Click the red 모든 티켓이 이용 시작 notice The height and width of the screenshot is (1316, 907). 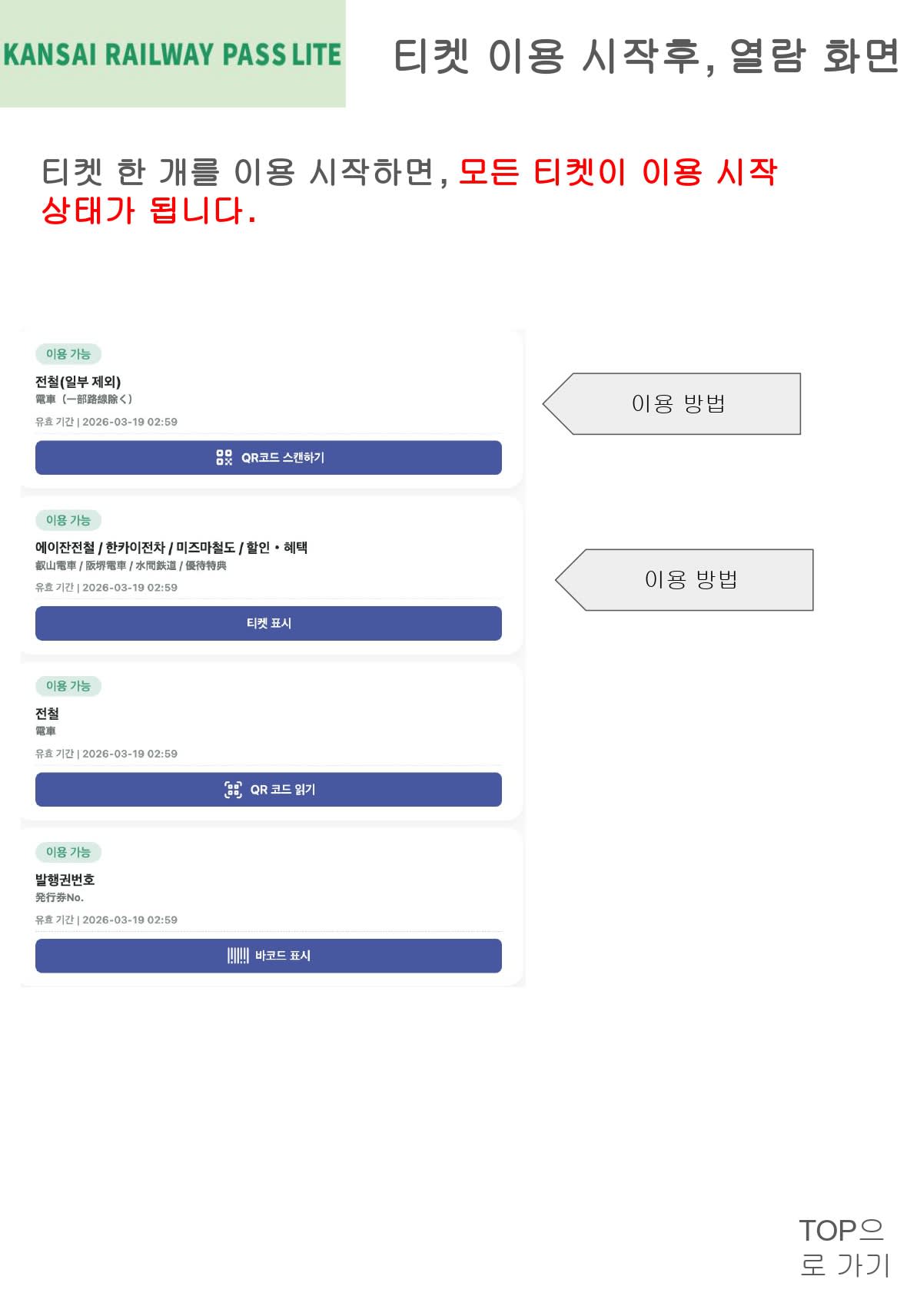click(617, 172)
